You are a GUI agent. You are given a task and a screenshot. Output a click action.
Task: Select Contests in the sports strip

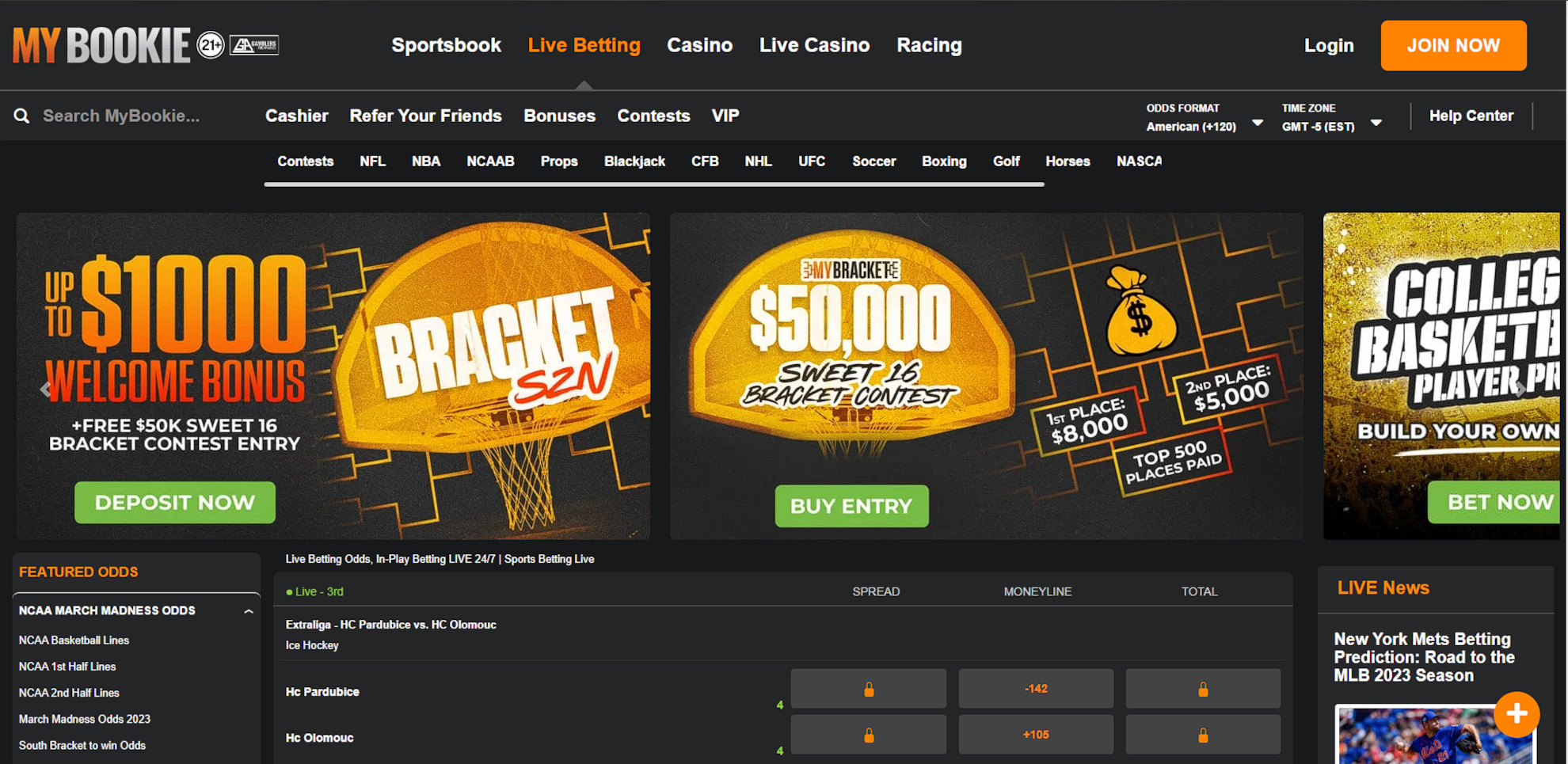(305, 162)
